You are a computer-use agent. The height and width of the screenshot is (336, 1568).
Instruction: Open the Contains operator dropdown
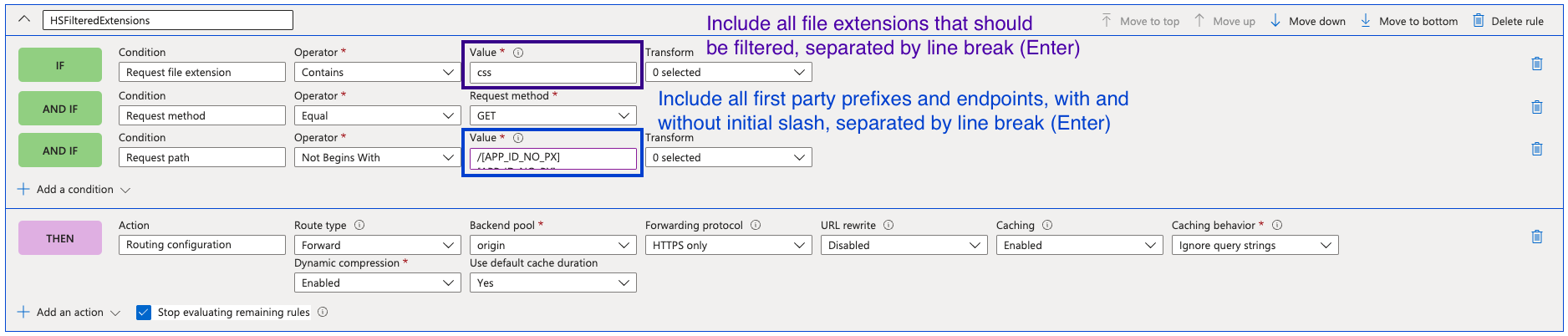377,73
